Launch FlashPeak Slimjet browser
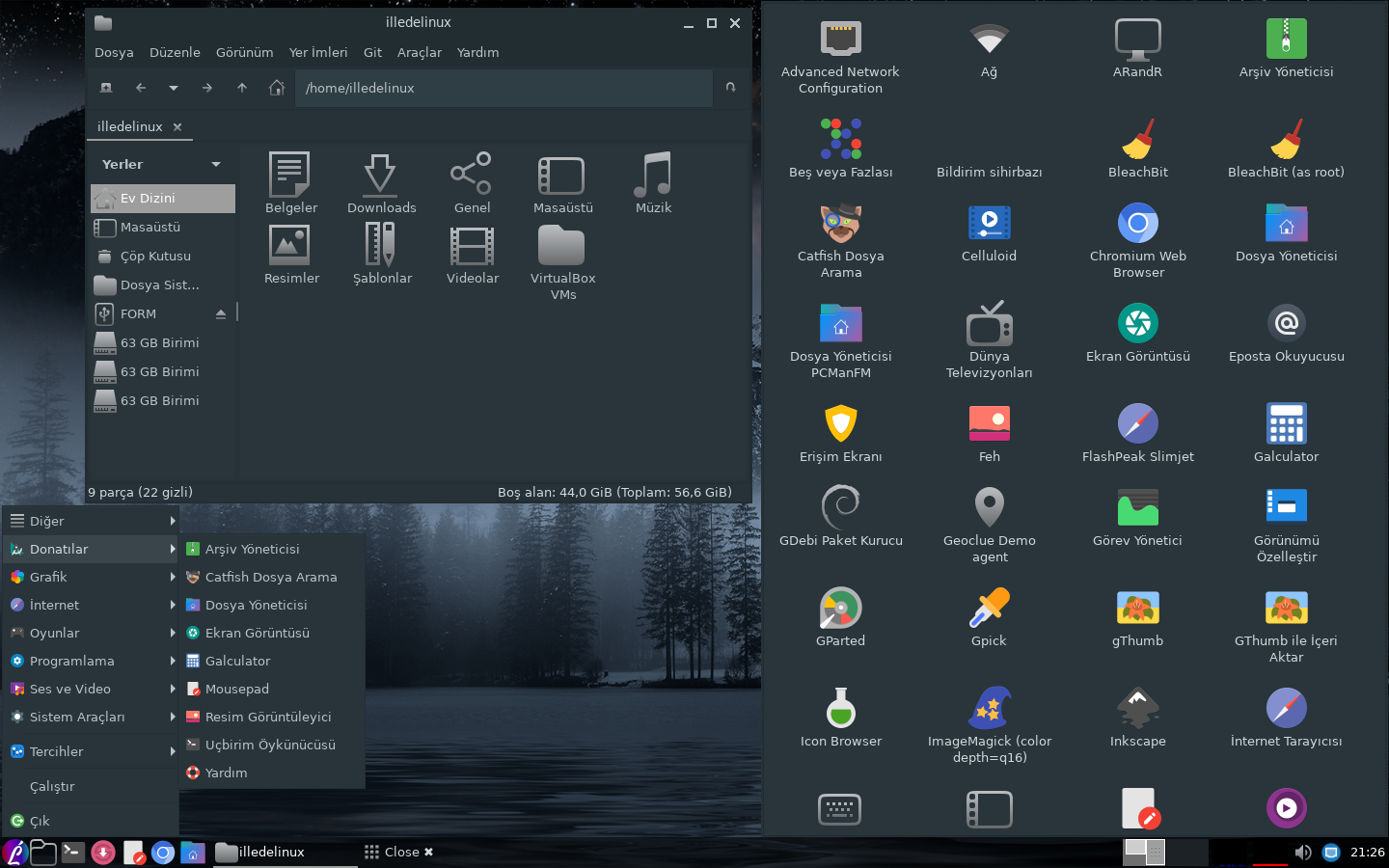Image resolution: width=1389 pixels, height=868 pixels. pyautogui.click(x=1137, y=434)
